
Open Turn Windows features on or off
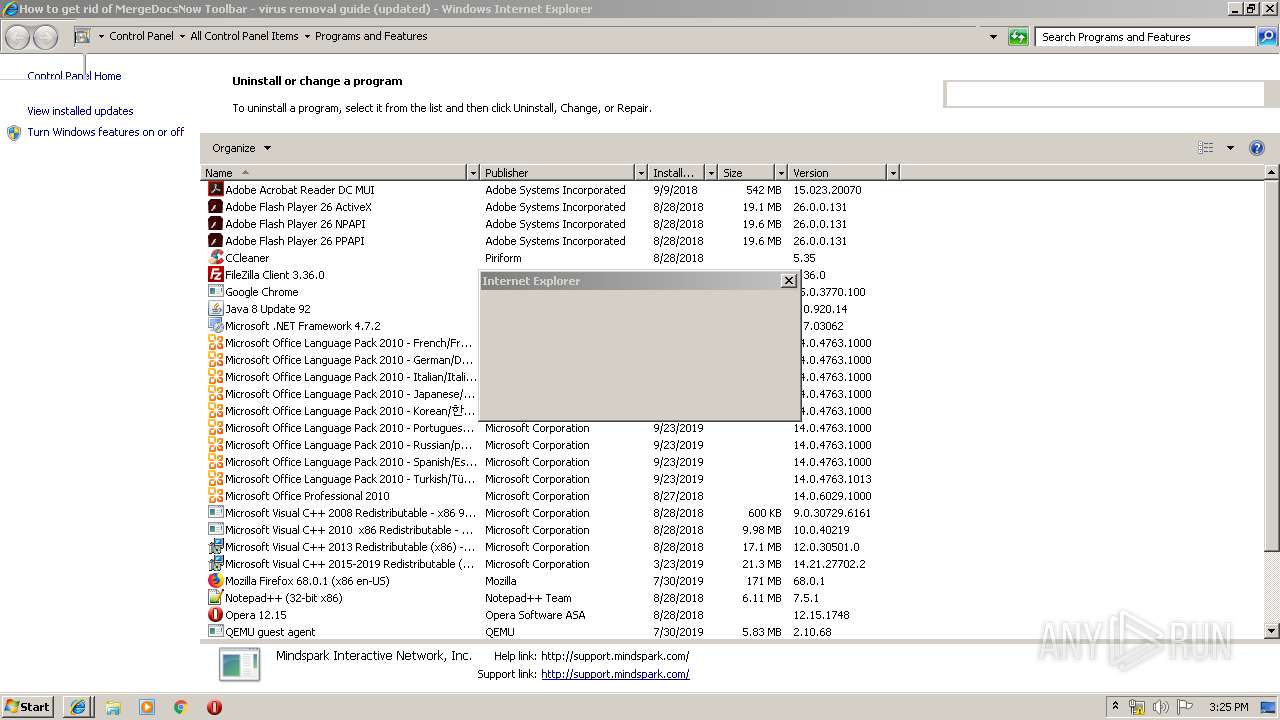coord(105,132)
